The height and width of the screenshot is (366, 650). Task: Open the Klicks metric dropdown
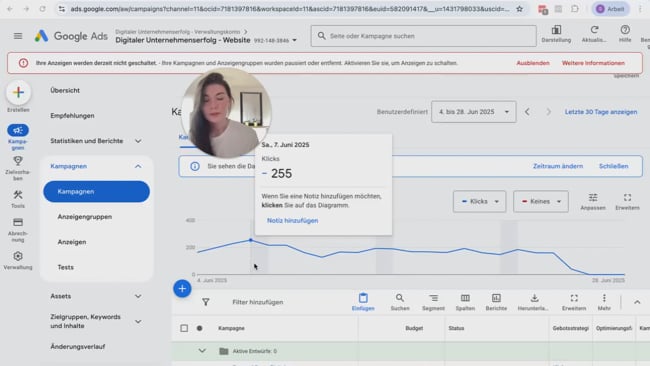tap(479, 201)
